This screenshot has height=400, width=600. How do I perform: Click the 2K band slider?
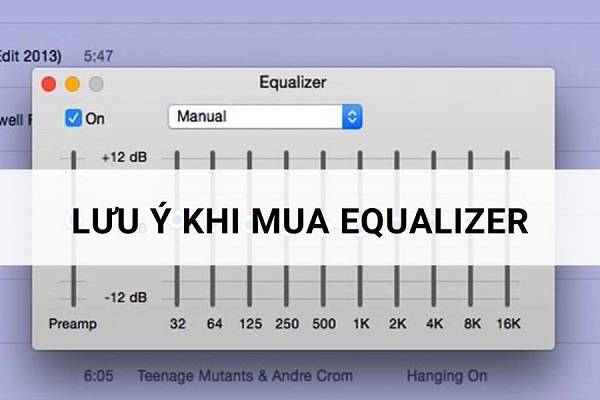[x=397, y=229]
